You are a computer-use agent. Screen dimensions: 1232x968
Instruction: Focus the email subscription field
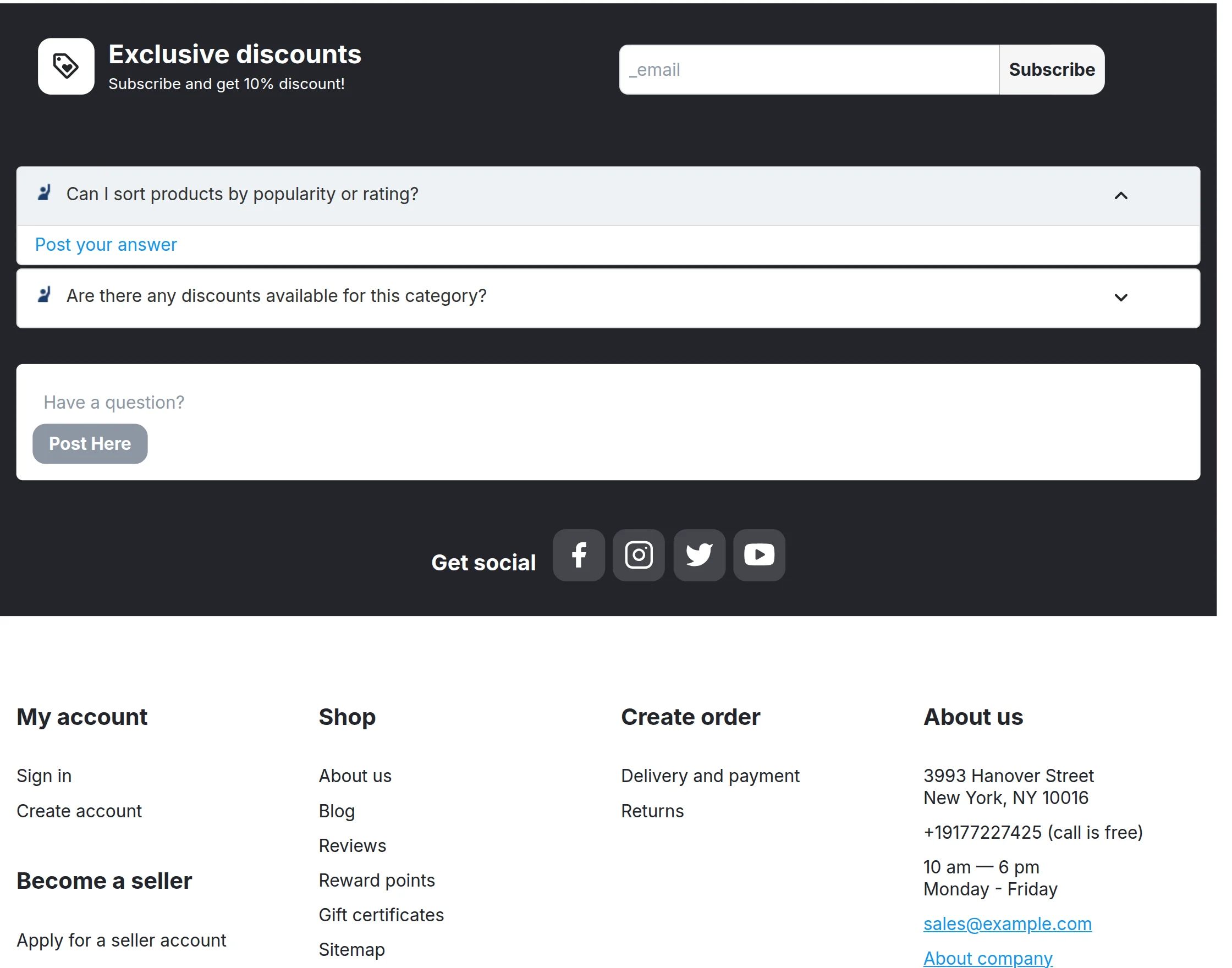click(809, 70)
